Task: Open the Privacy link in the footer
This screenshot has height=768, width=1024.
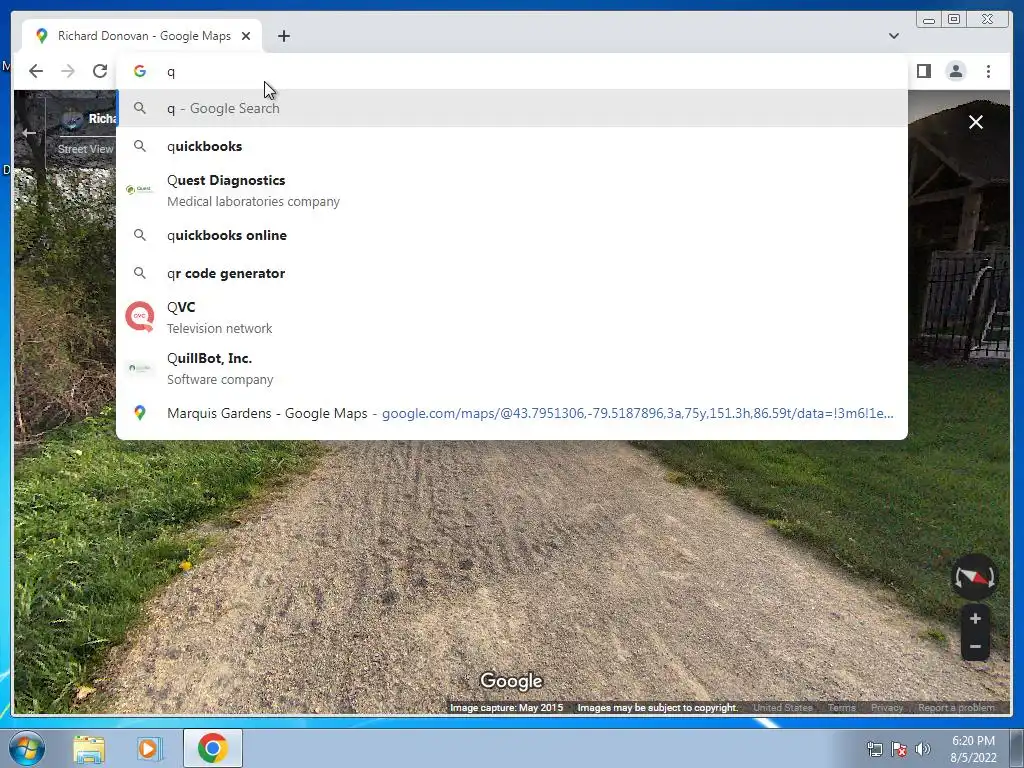Action: pyautogui.click(x=886, y=707)
